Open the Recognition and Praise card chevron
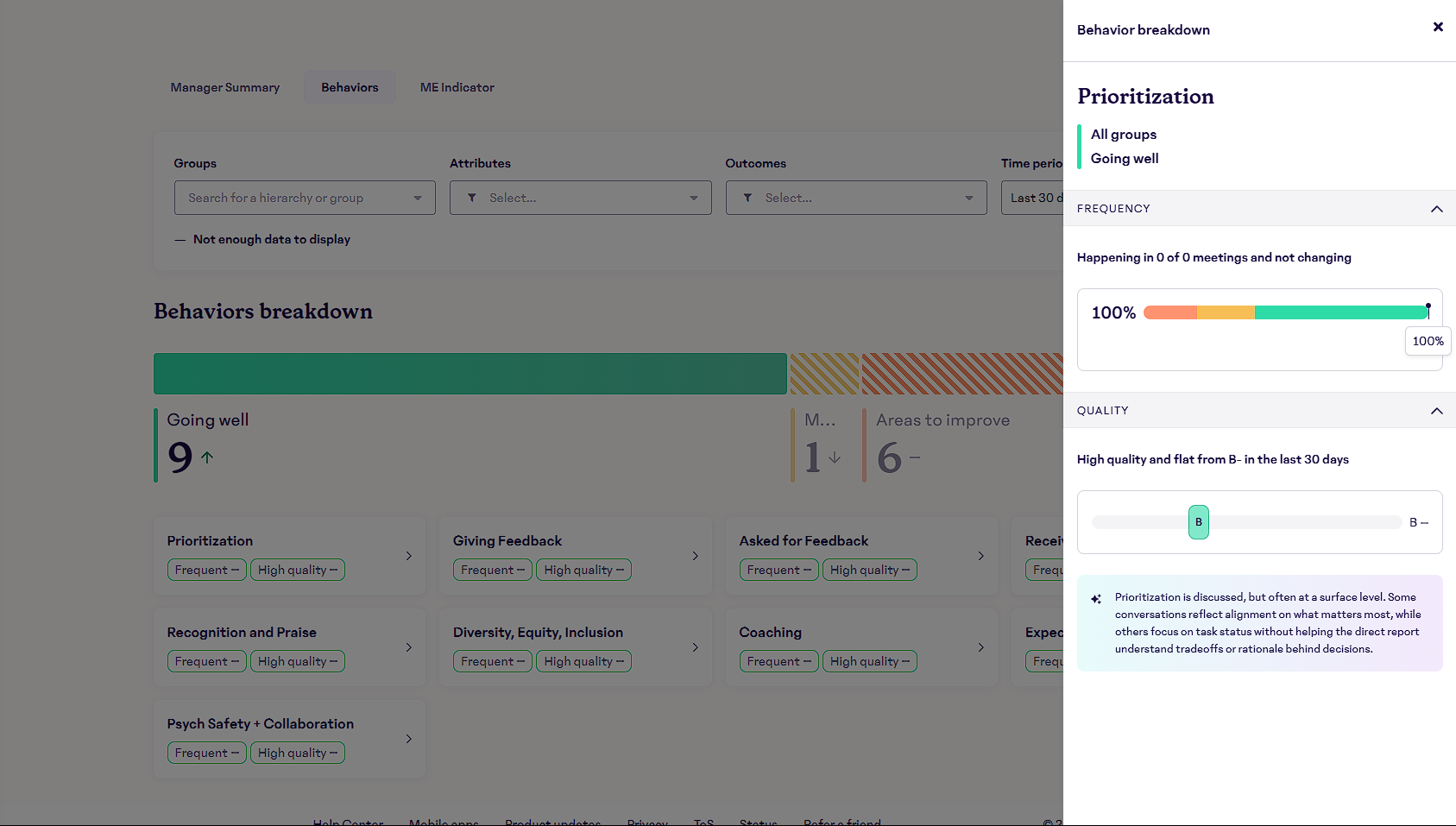 (x=409, y=647)
